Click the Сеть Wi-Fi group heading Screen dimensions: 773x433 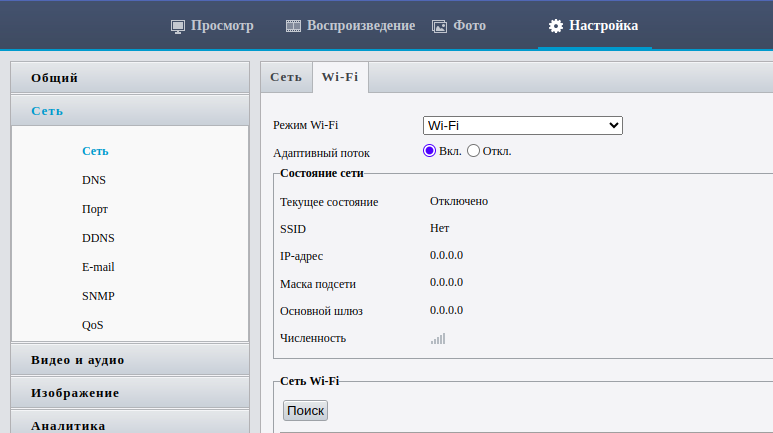[310, 381]
